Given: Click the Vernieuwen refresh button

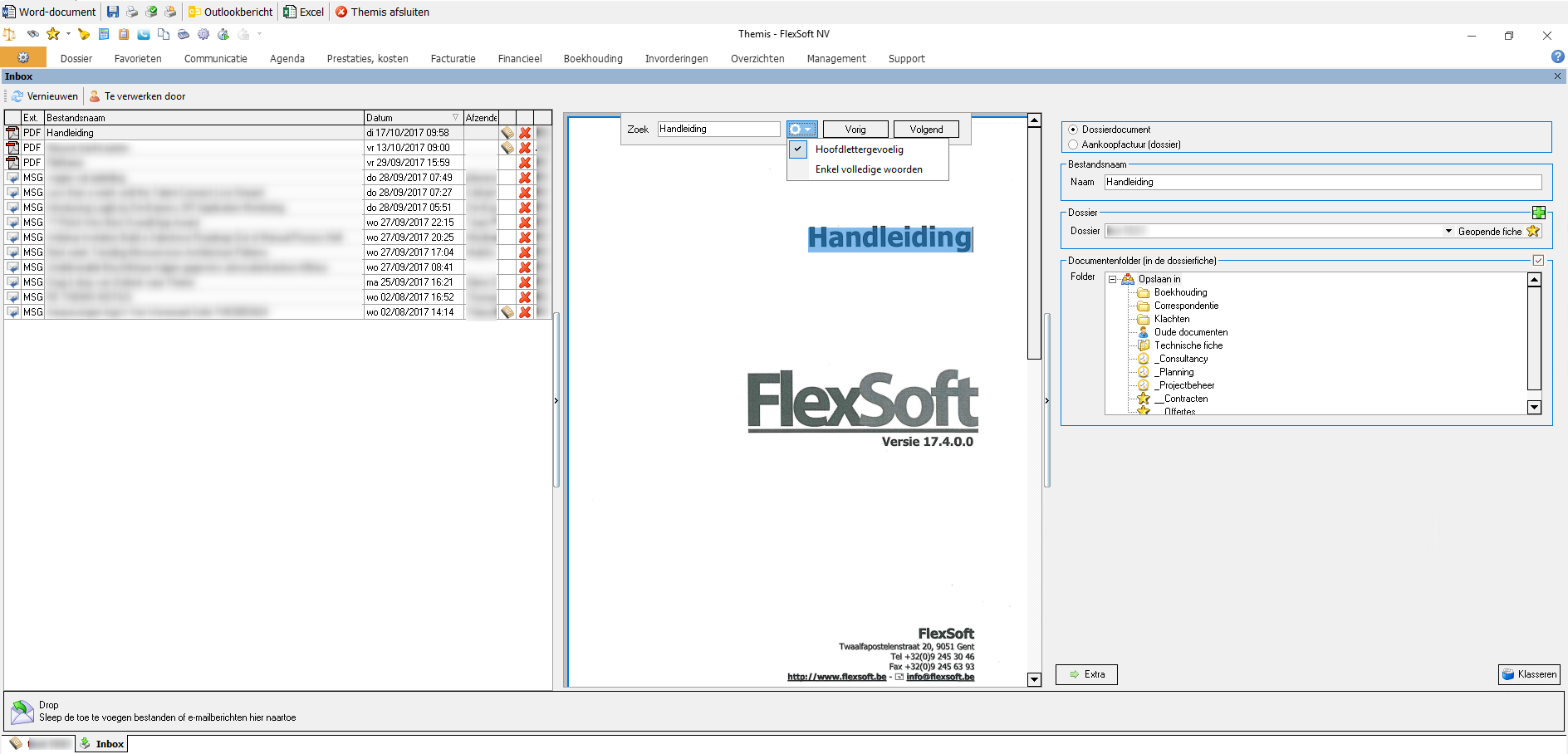Looking at the screenshot, I should [45, 96].
